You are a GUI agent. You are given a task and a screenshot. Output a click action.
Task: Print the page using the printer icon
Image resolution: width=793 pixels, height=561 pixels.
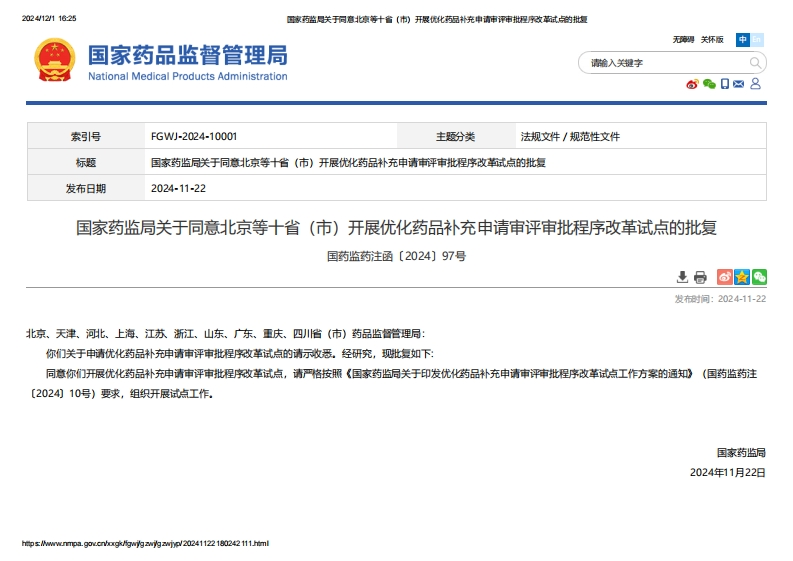700,277
